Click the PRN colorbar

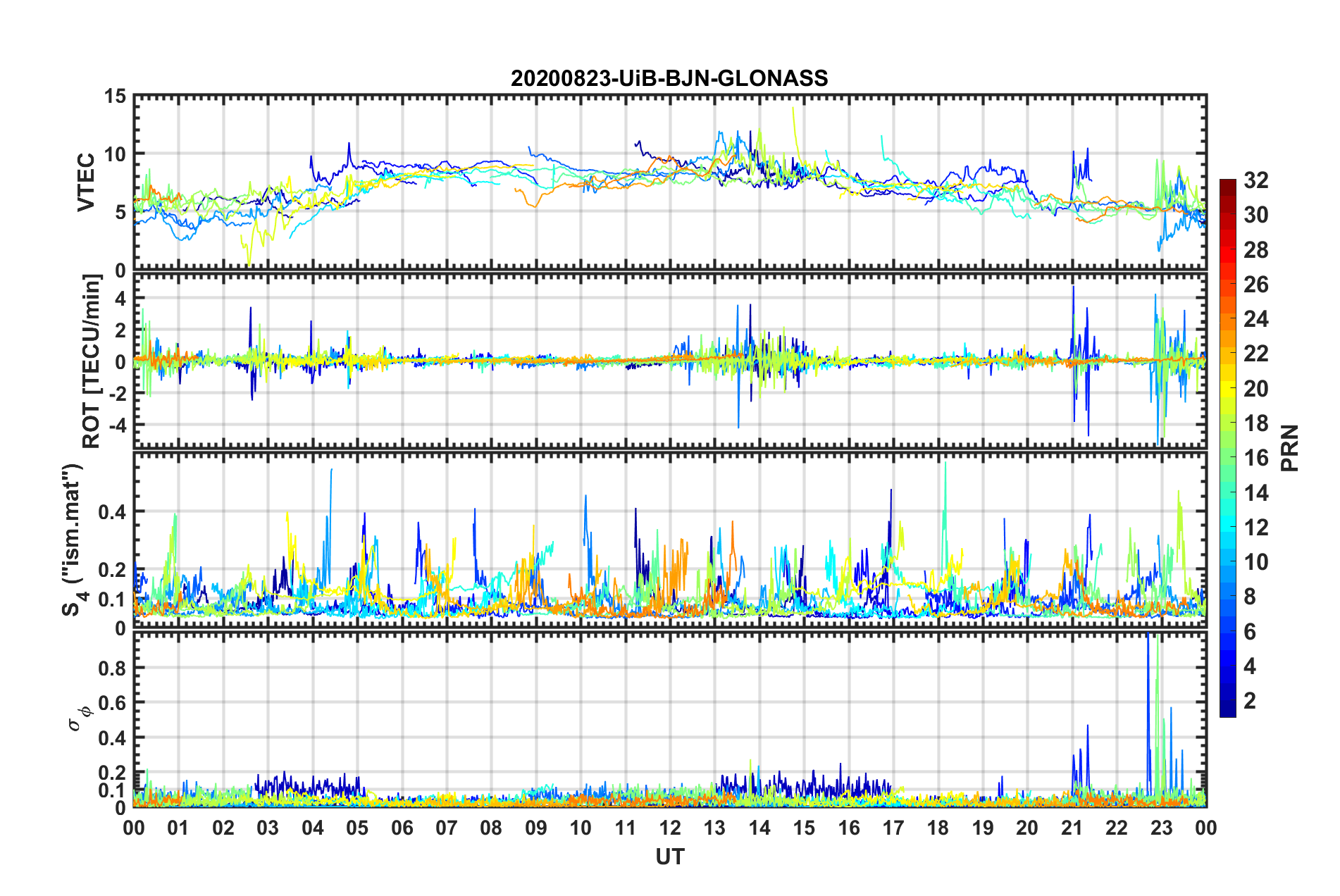coord(1228,448)
